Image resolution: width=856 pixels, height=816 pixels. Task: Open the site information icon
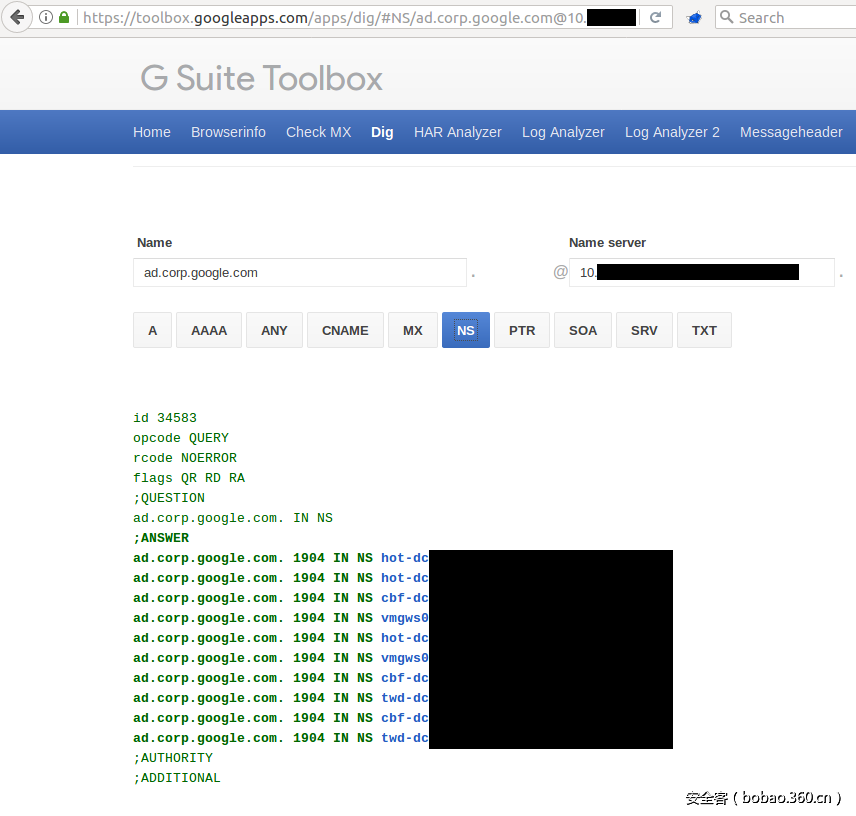(x=46, y=17)
